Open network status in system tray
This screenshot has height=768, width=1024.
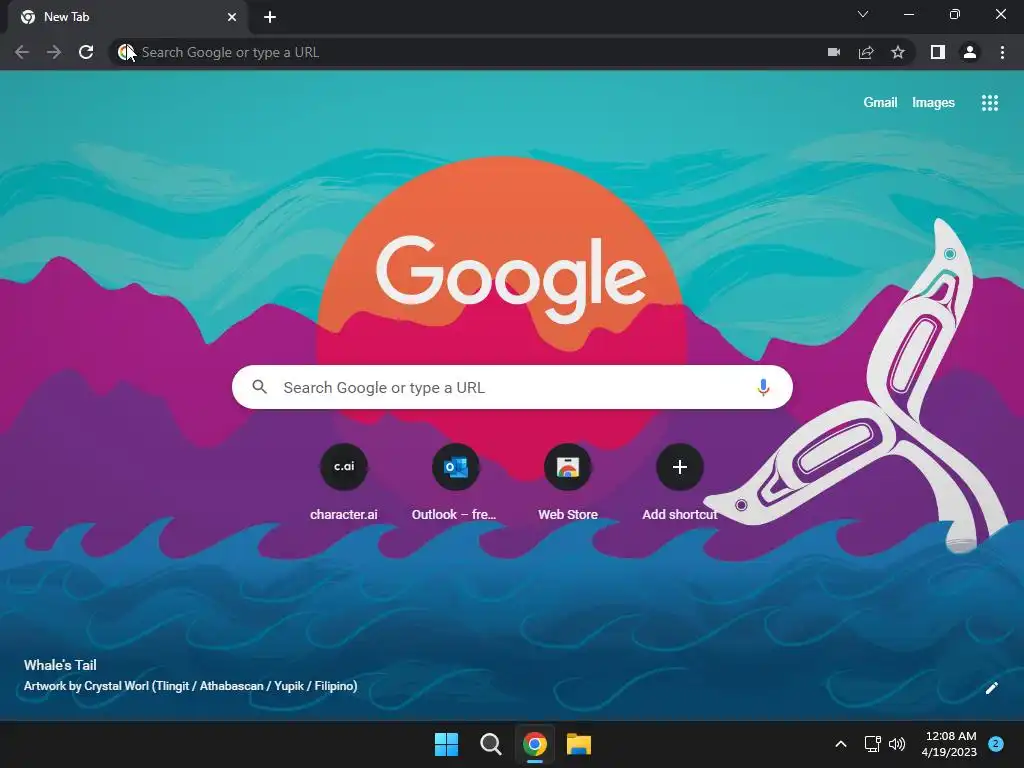872,744
